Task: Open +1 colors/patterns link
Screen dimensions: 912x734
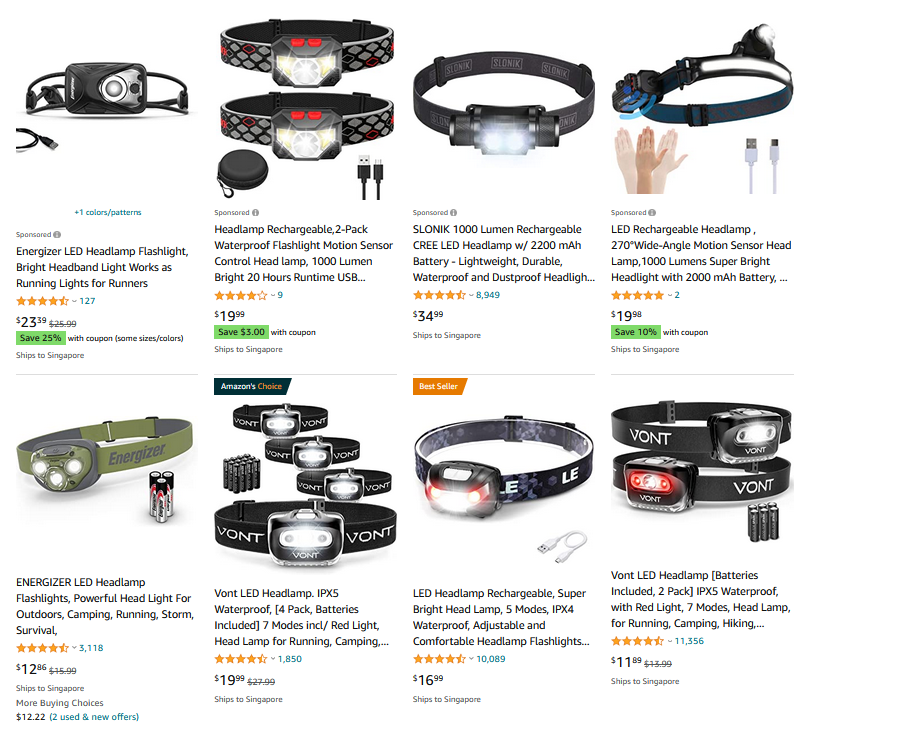Action: [108, 212]
